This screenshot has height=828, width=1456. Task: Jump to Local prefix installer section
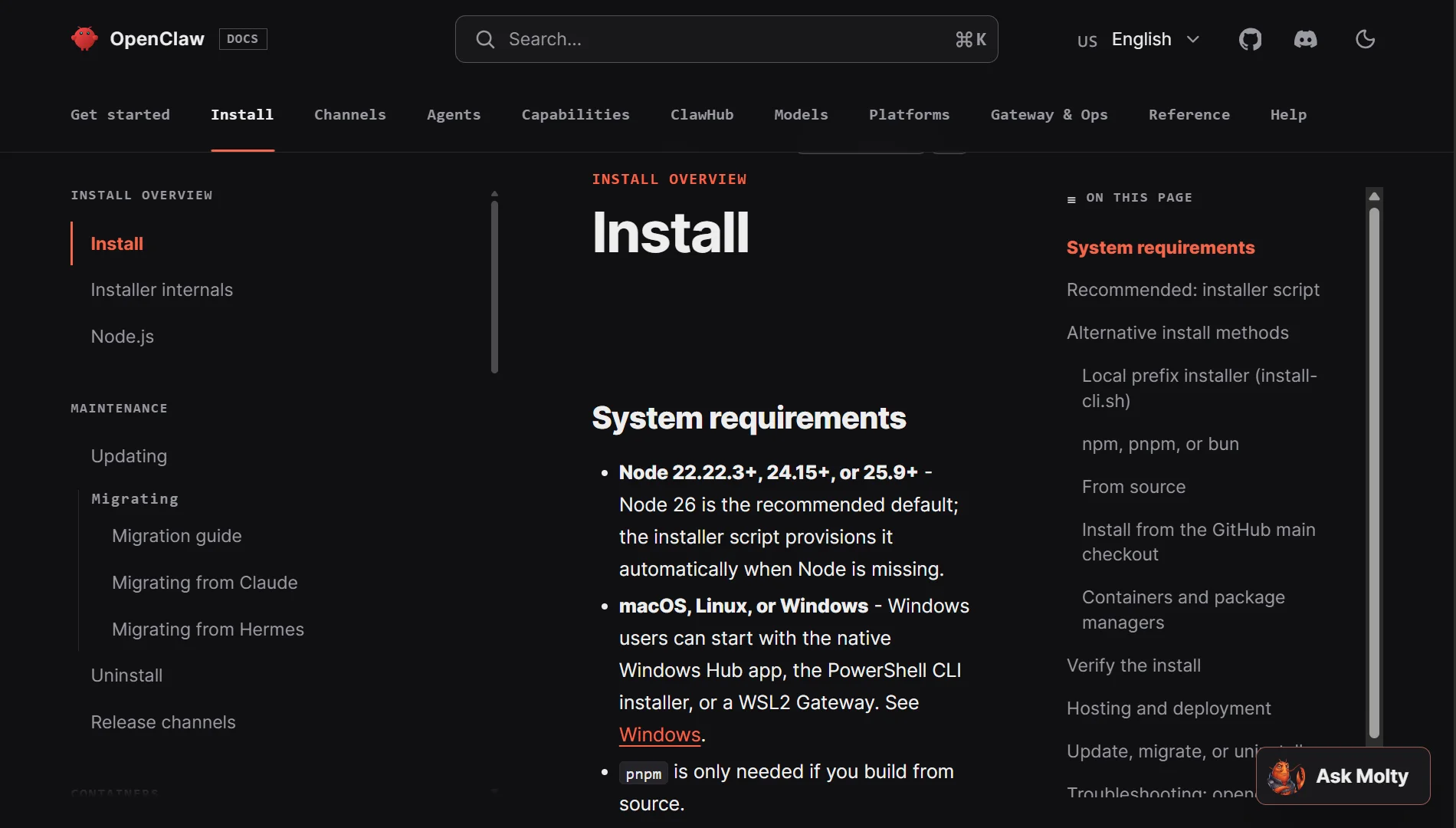[x=1199, y=389]
